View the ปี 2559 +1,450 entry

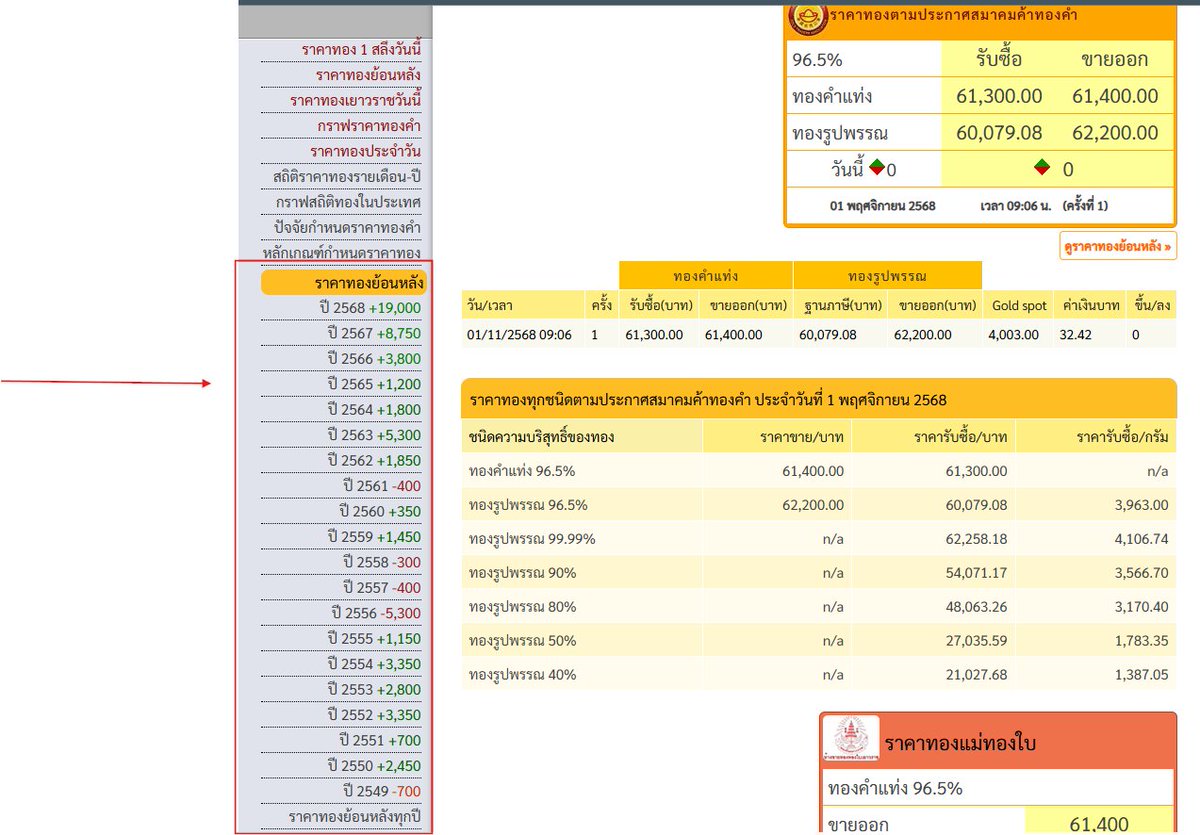(374, 537)
